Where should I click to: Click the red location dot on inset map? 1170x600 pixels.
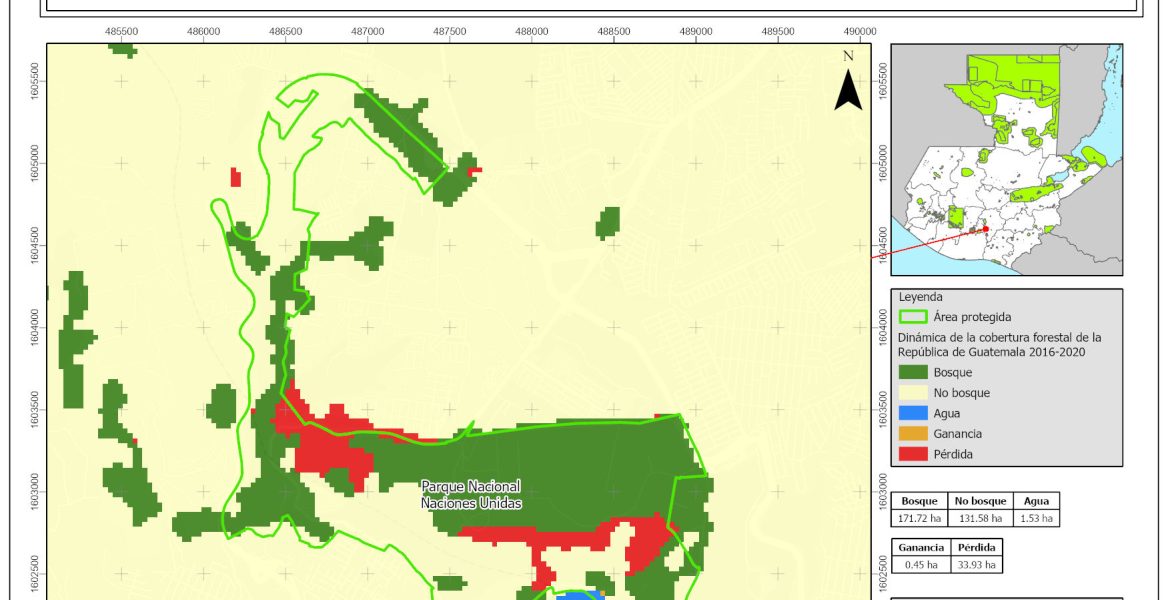(x=985, y=229)
